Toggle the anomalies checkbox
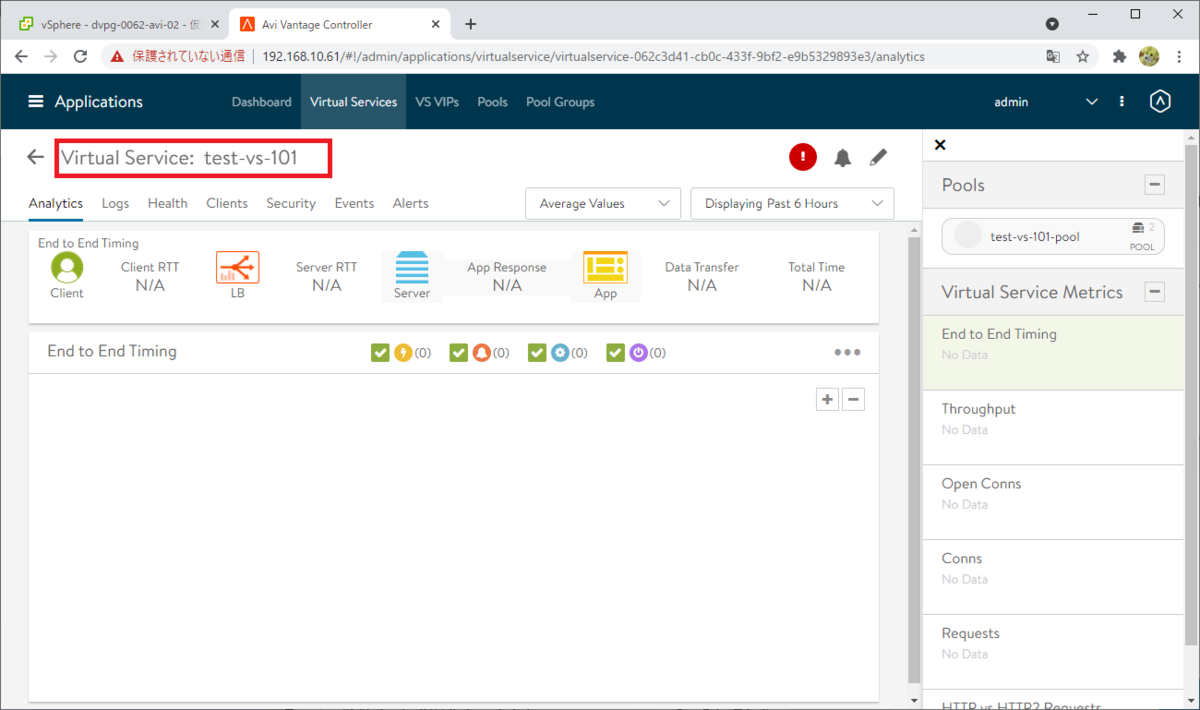This screenshot has width=1200, height=710. coord(380,352)
